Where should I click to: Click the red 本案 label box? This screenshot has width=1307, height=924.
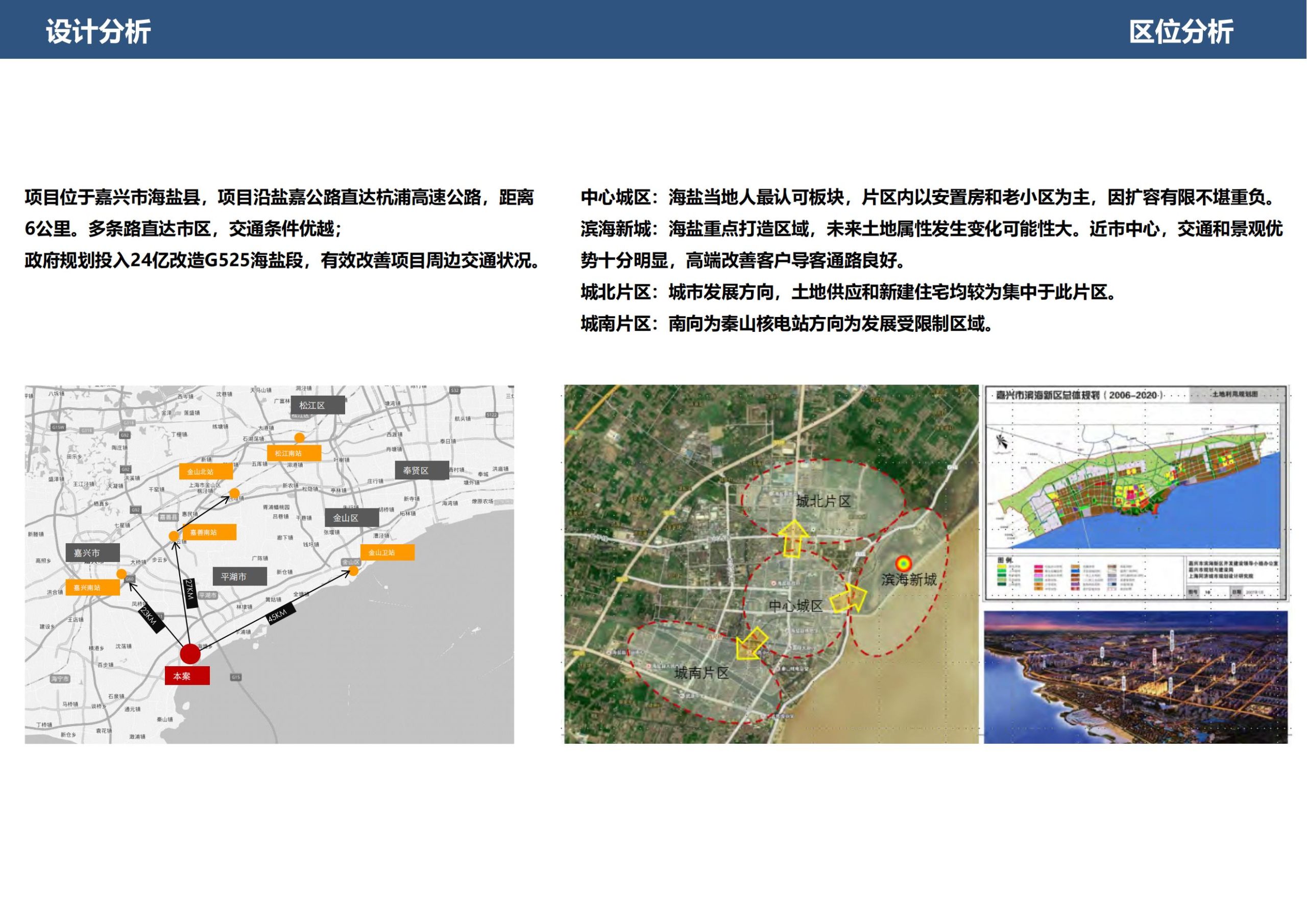click(x=187, y=676)
